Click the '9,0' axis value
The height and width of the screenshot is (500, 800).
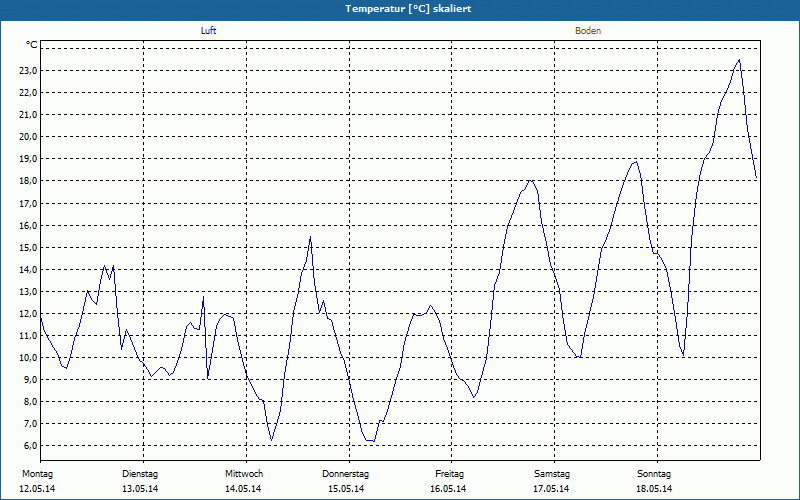(x=30, y=380)
